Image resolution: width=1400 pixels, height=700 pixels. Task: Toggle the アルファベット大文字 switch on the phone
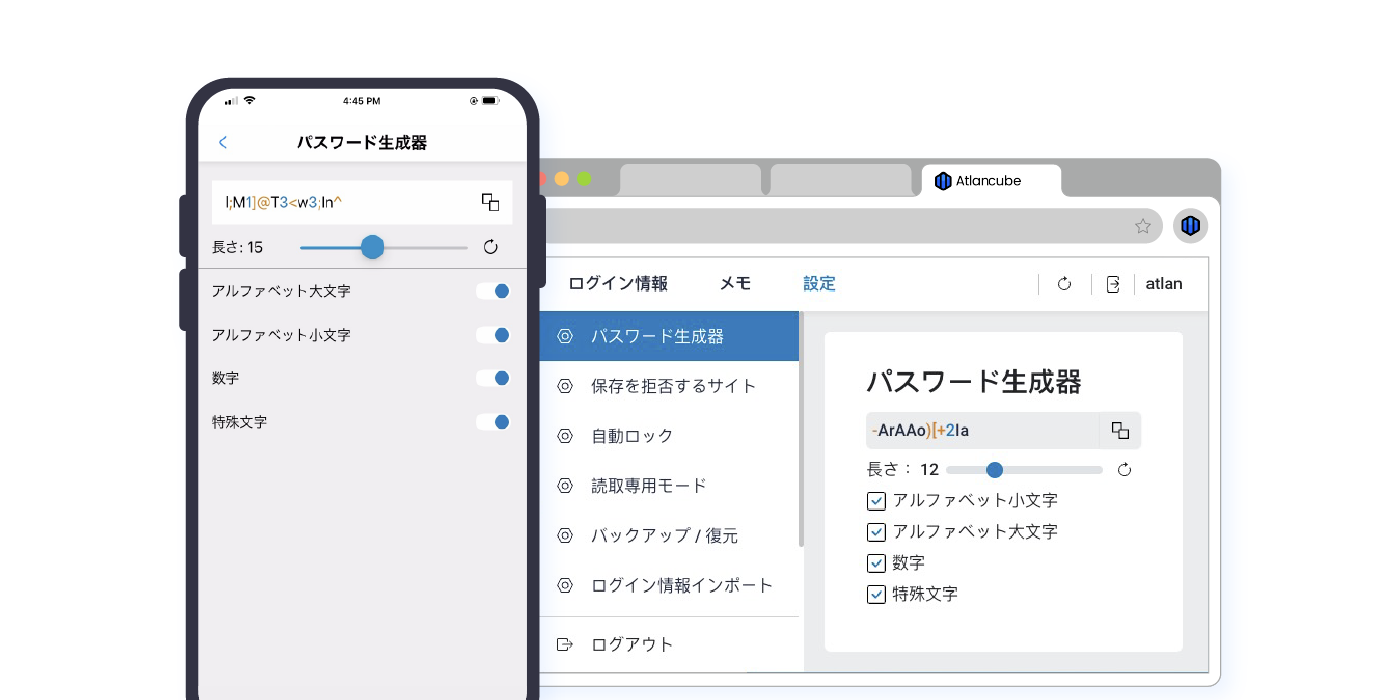493,291
